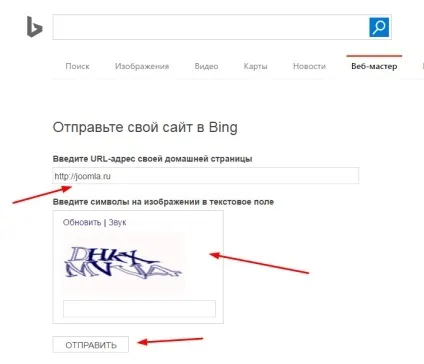
Task: Focus the captcha text input field
Action: click(139, 309)
